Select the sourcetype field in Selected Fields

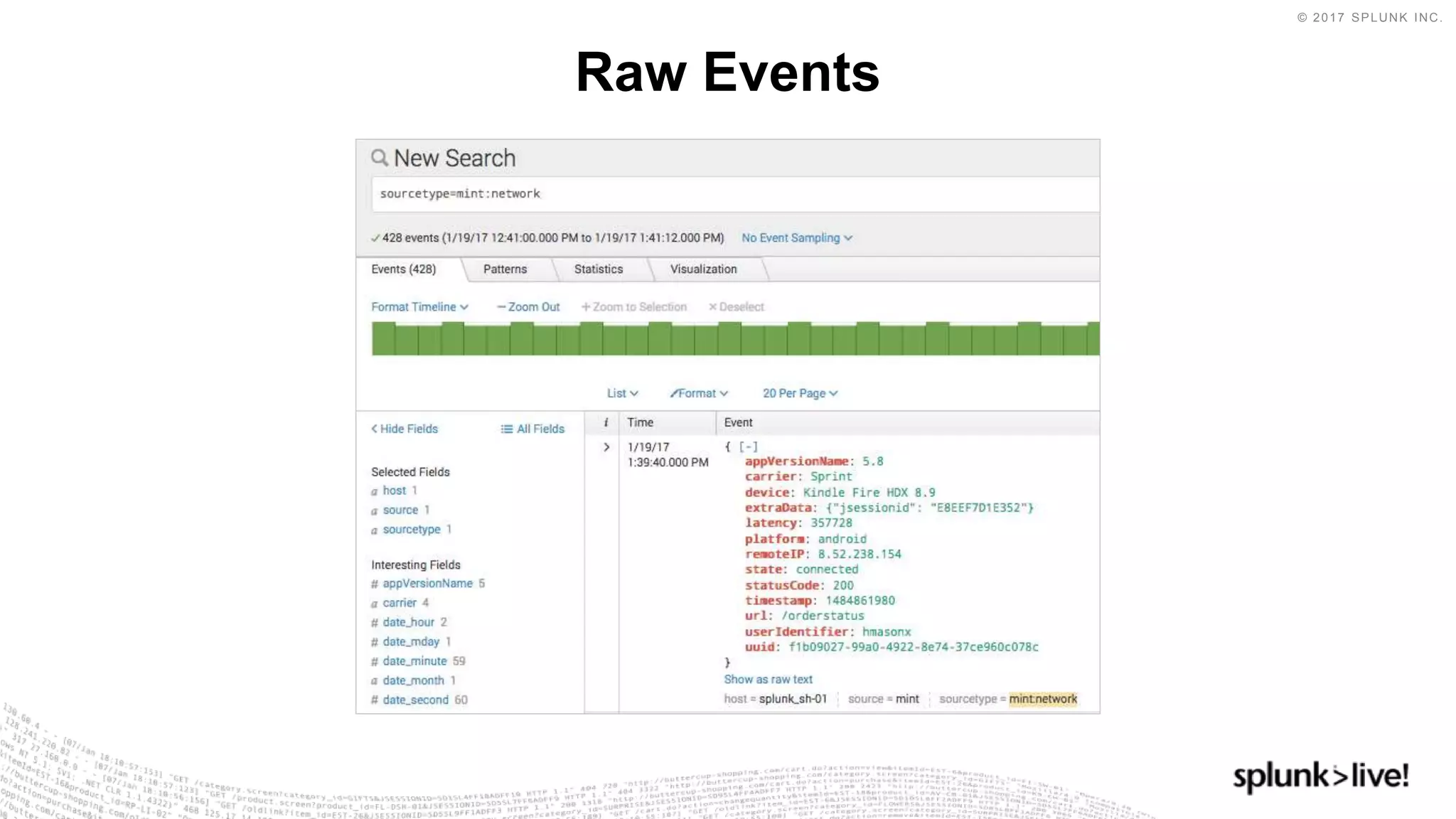[412, 530]
